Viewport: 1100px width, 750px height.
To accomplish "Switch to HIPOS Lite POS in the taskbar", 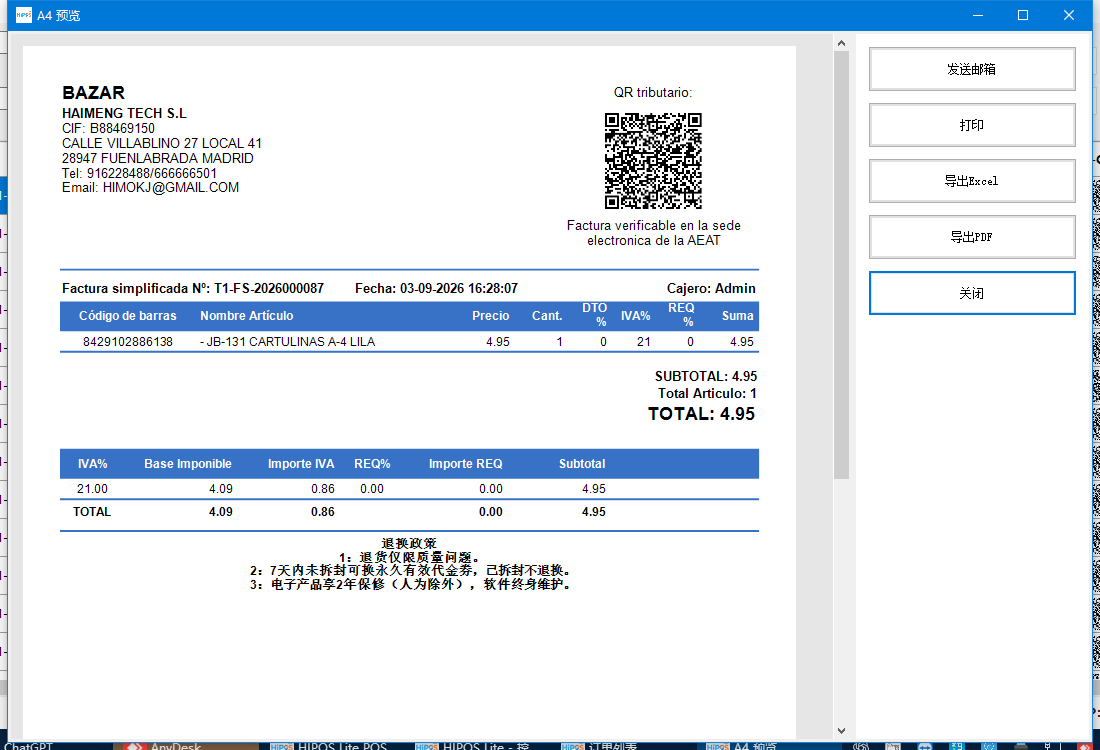I will (x=330, y=746).
